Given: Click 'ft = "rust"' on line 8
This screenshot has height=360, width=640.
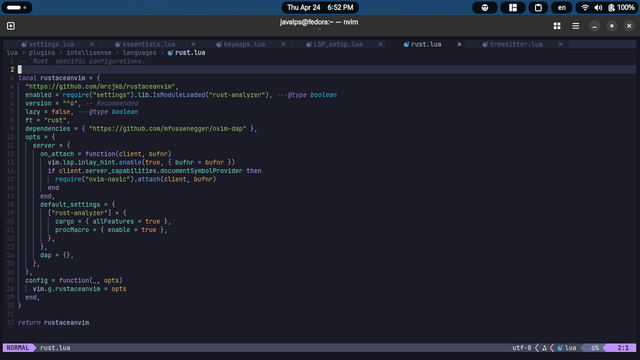Looking at the screenshot, I should tap(46, 120).
